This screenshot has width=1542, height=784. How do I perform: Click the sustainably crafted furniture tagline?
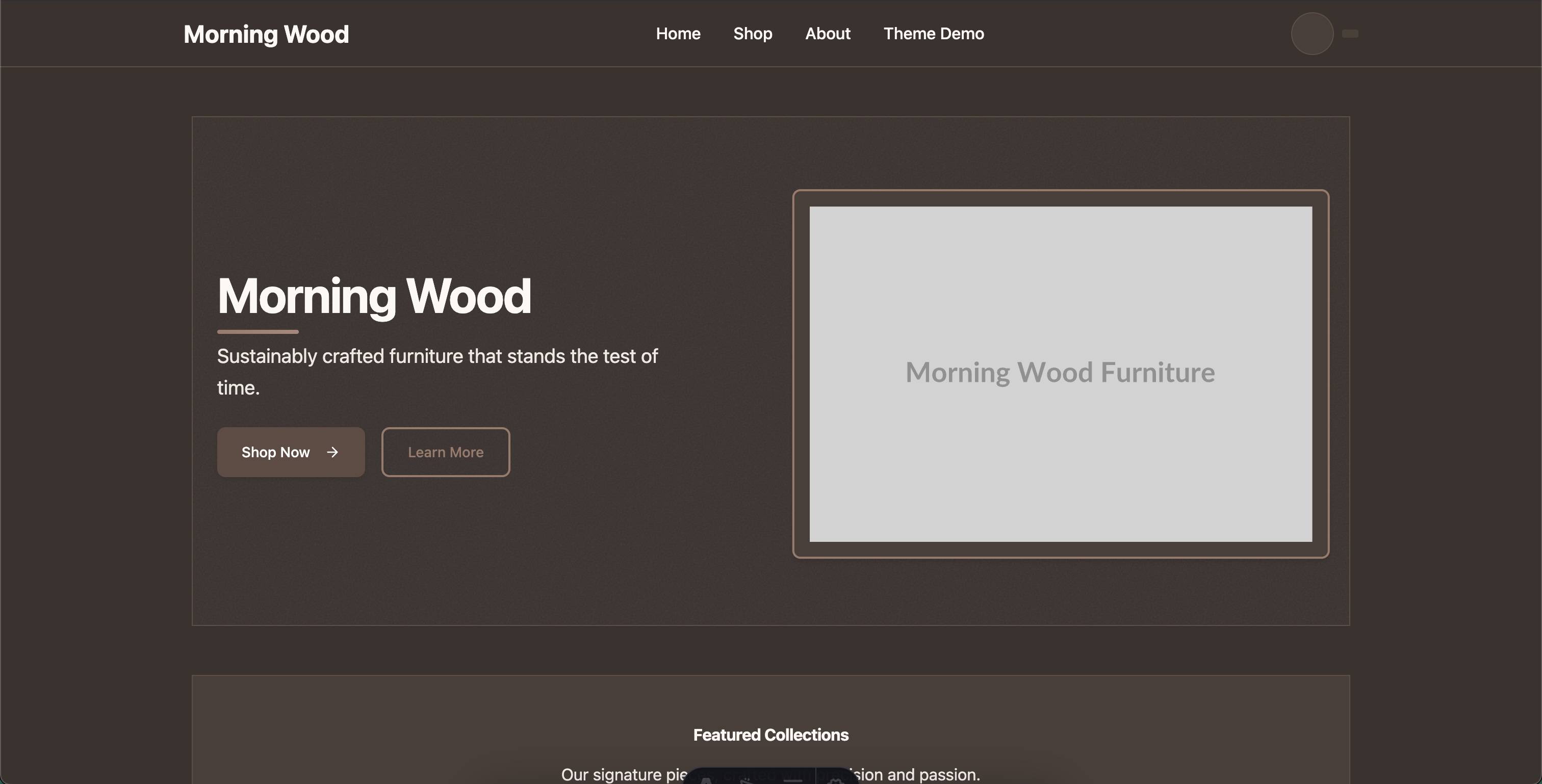pos(438,372)
